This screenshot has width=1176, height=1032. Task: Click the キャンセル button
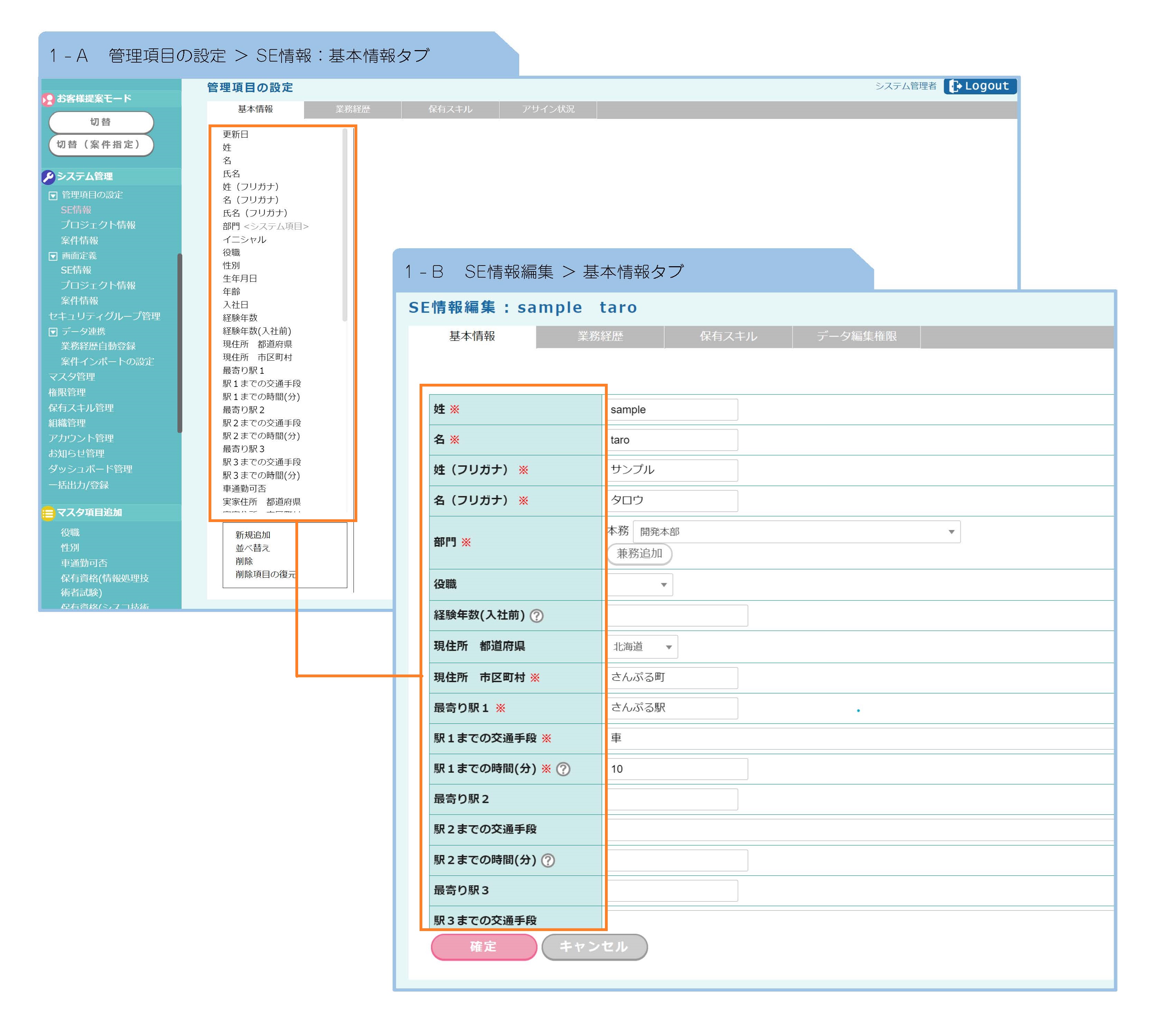pos(594,946)
